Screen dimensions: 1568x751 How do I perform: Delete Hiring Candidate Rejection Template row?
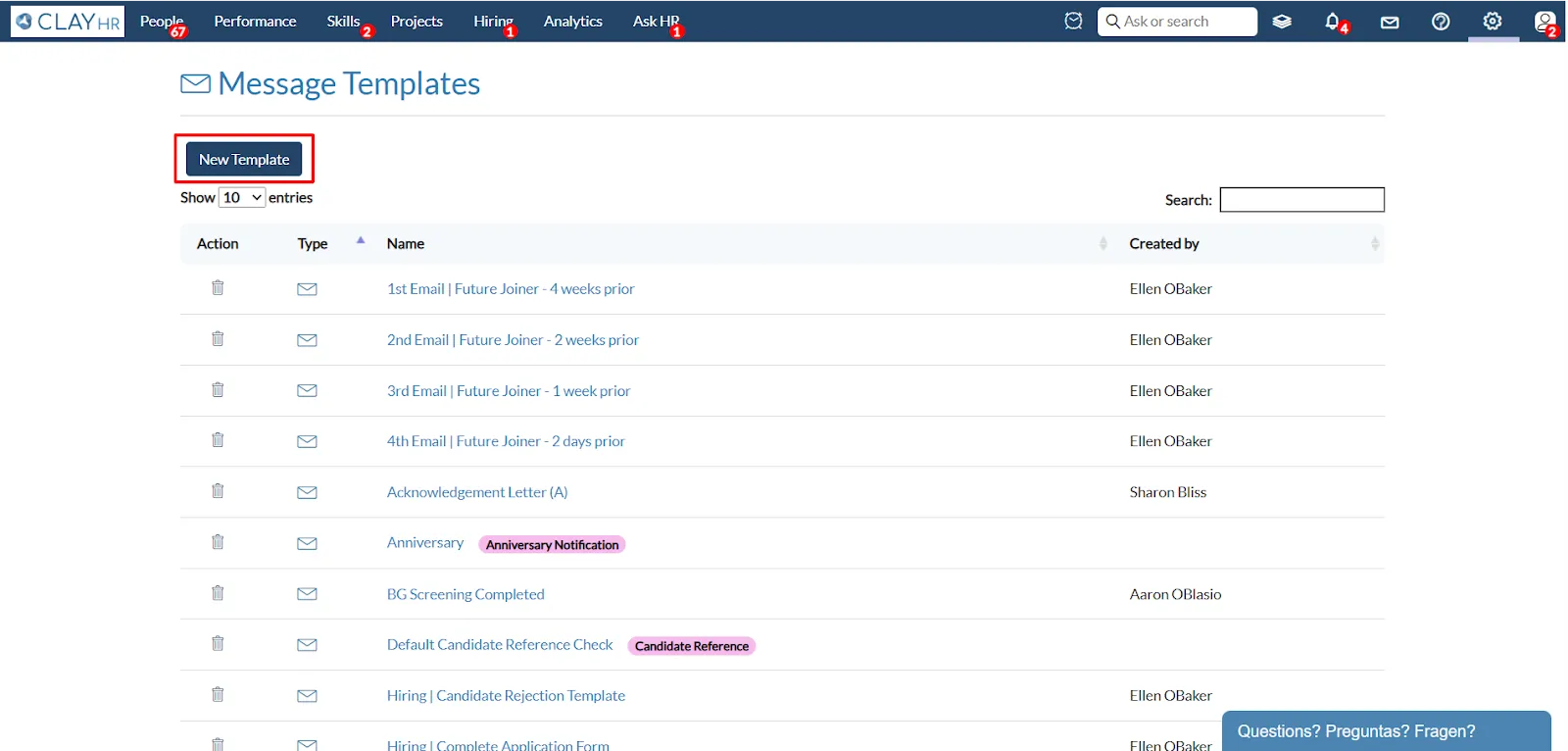pos(218,694)
